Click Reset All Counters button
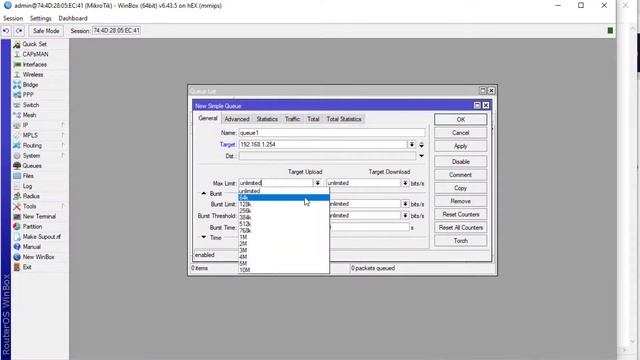Screen dimensions: 640x360 (460, 227)
